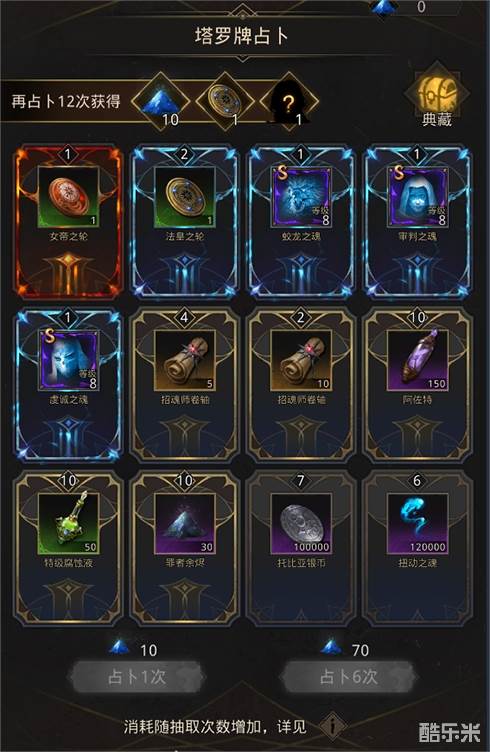Screen dimensions: 490x752
Task: Select the 托比亚银币 silver coin card
Action: [301, 548]
